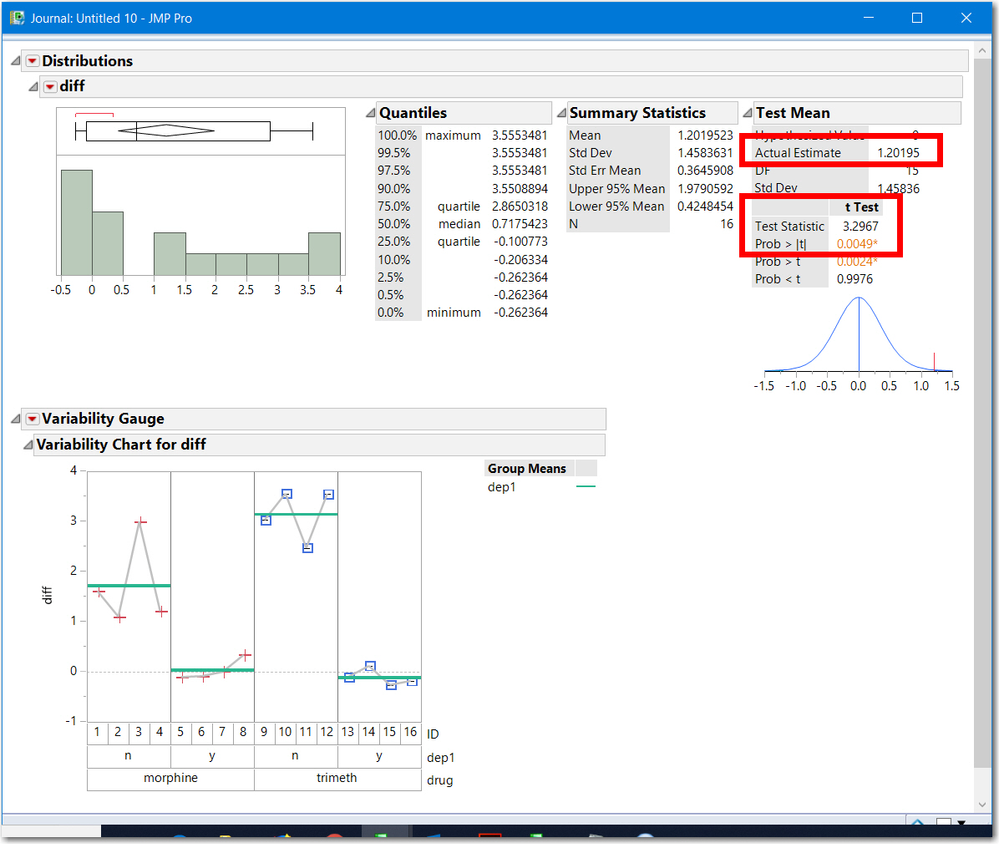Click the Group Means legend header
This screenshot has height=844, width=999.
[x=527, y=469]
